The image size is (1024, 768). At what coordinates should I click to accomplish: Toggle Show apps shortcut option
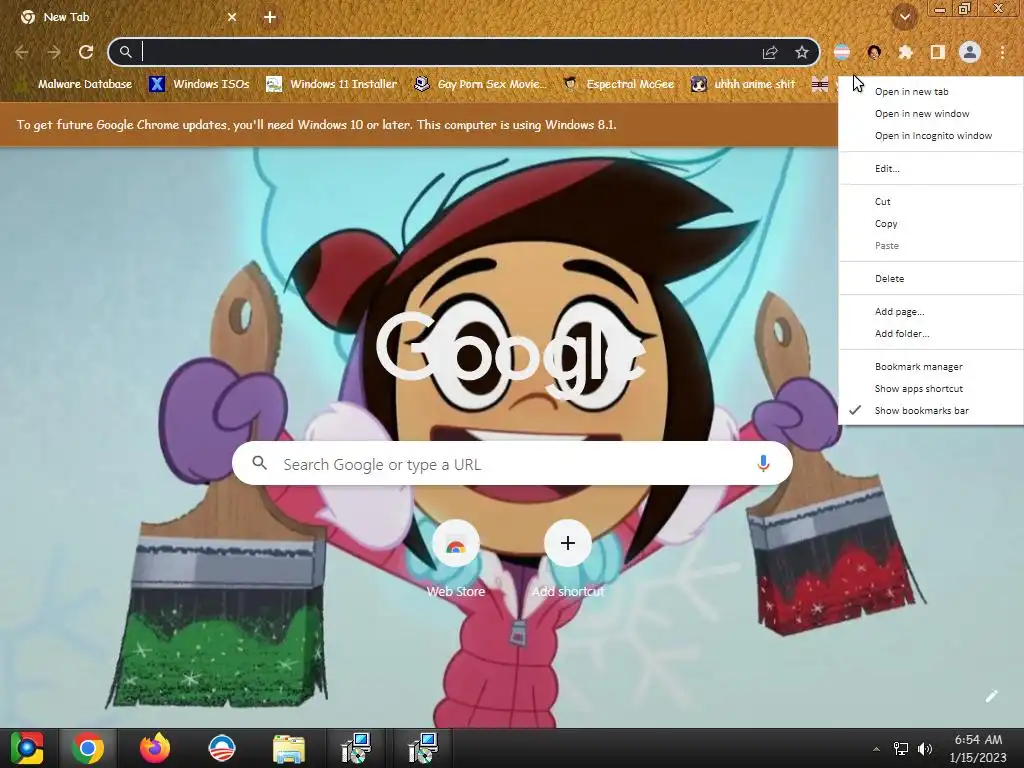(931, 389)
